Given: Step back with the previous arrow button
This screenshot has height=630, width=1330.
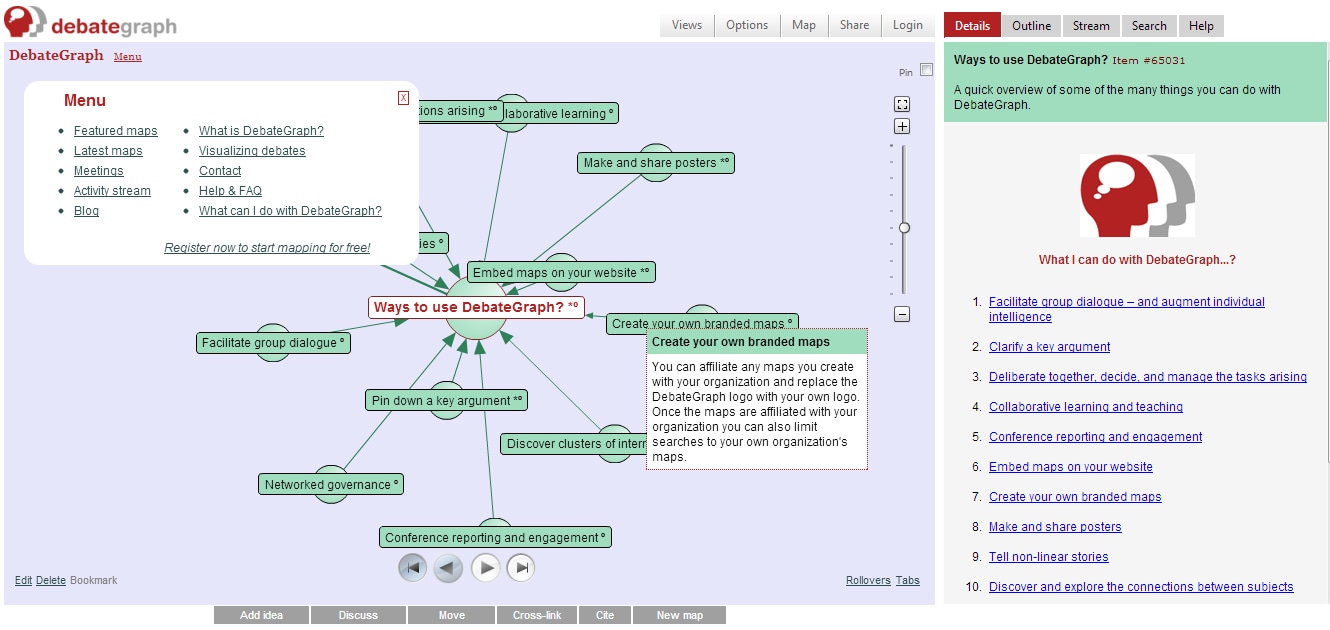Looking at the screenshot, I should click(x=448, y=568).
